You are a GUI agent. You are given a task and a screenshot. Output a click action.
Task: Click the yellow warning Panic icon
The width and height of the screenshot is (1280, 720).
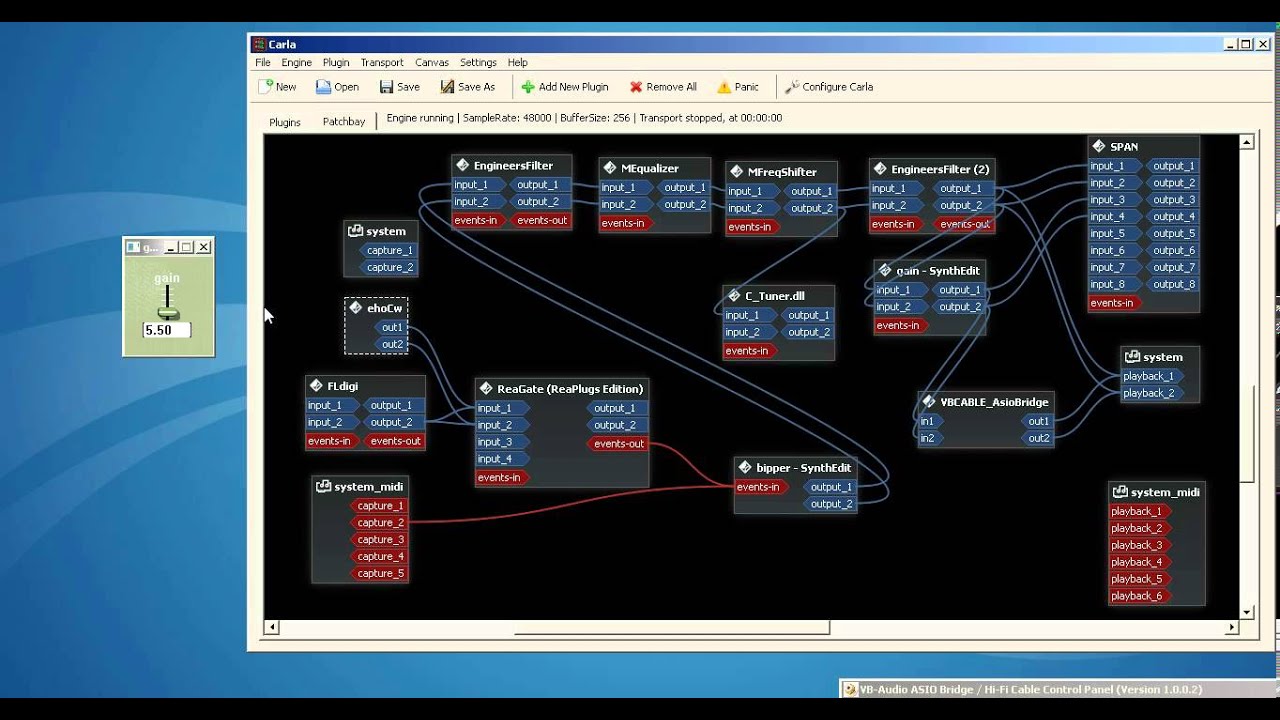pos(724,87)
